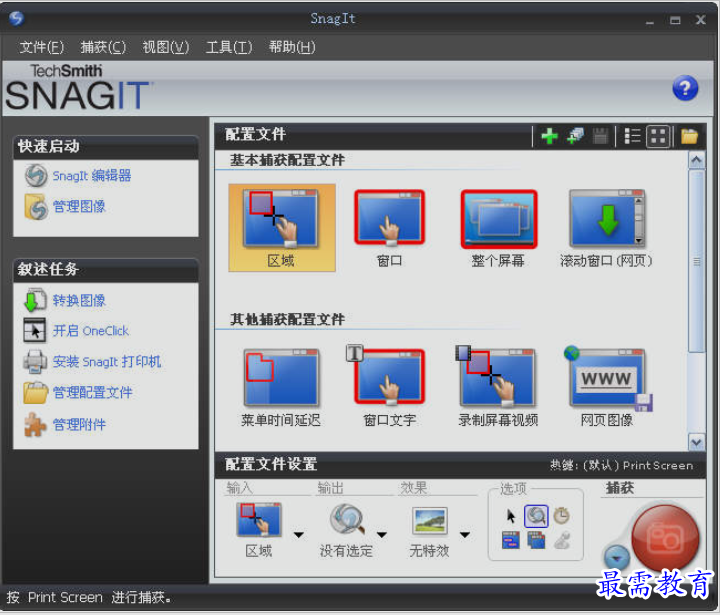Click the printer icon beside 安装 SnagIt 打印机
The image size is (720, 615).
click(35, 361)
